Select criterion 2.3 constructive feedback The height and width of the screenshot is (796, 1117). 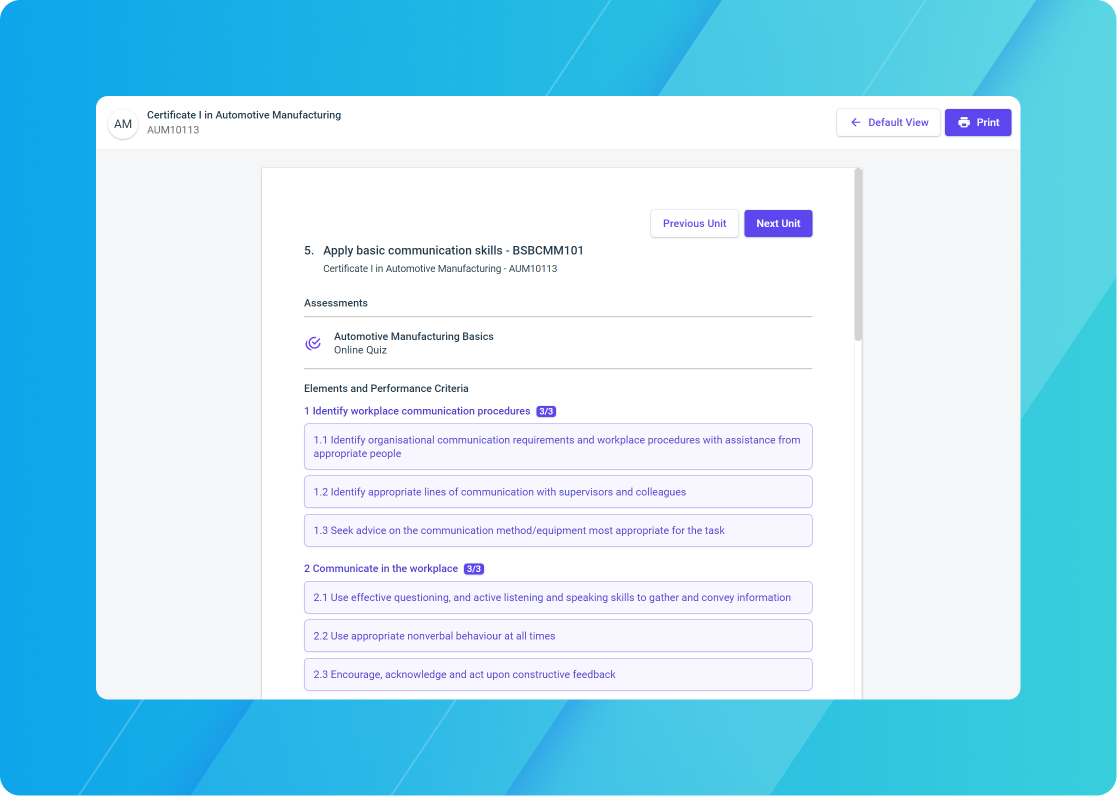[558, 674]
